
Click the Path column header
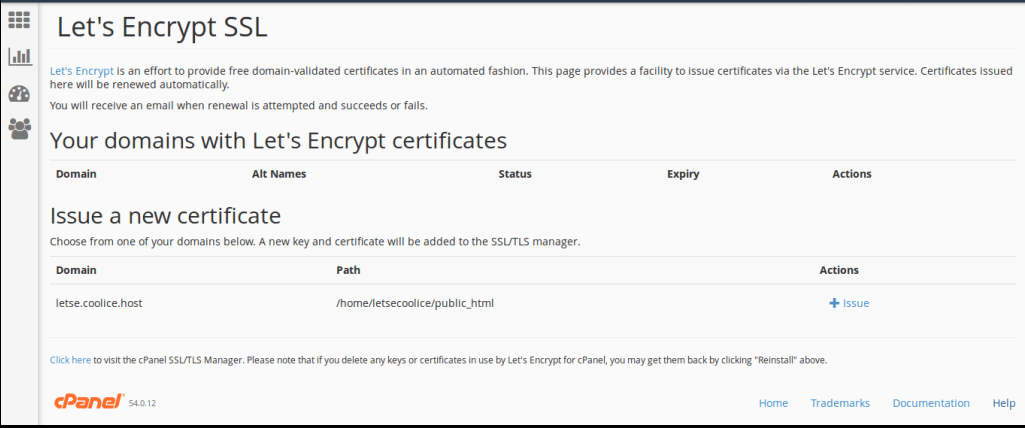click(x=348, y=270)
